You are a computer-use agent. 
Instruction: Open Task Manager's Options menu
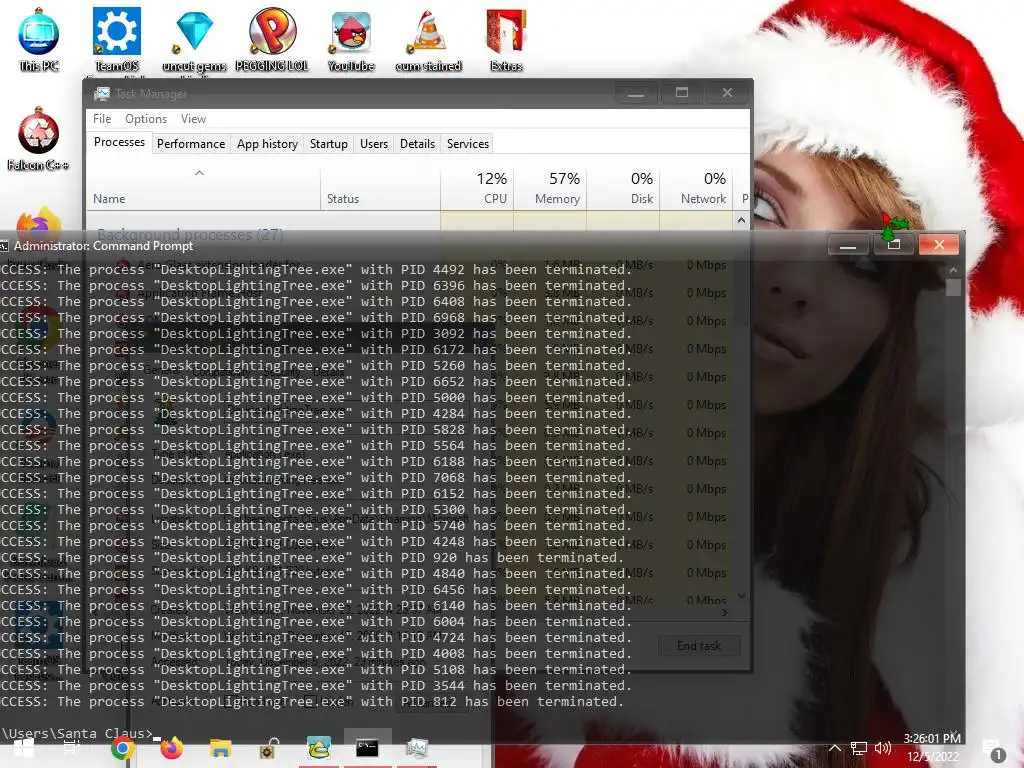146,119
